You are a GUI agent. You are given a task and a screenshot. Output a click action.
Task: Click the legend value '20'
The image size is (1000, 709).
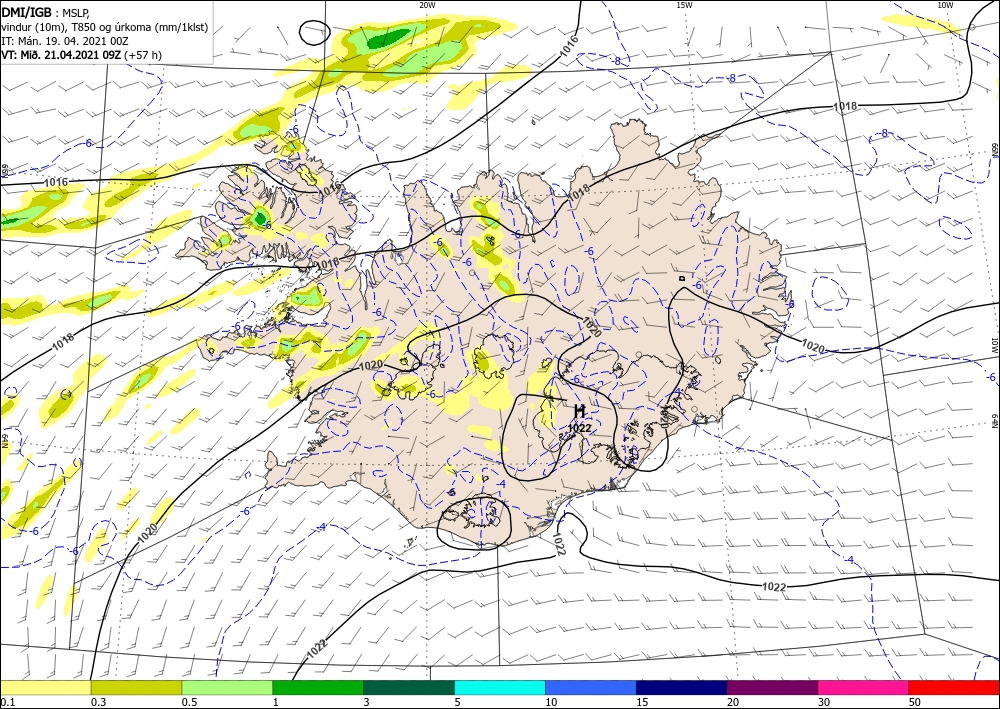click(733, 702)
